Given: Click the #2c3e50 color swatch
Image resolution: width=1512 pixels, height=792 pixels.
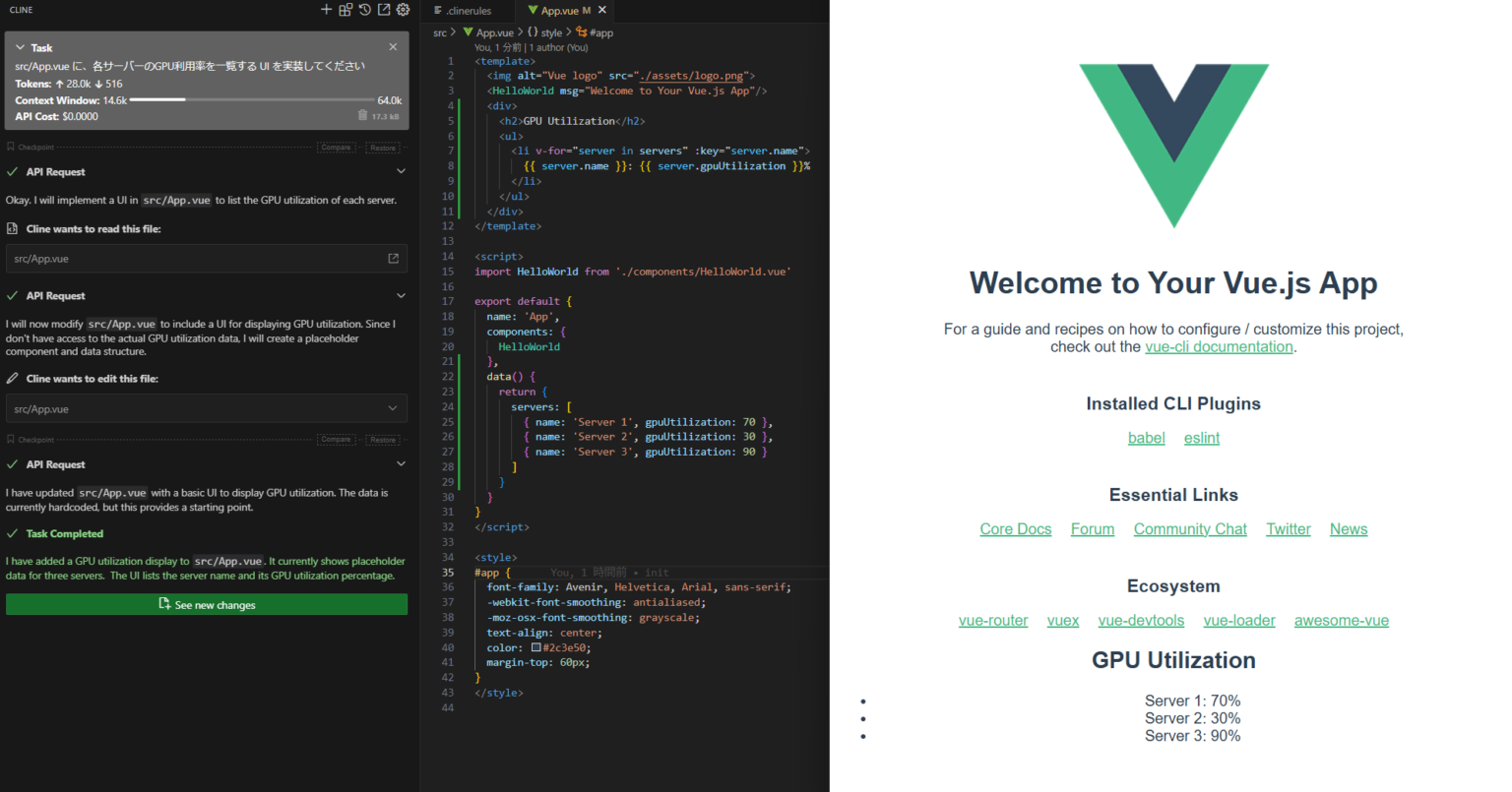Looking at the screenshot, I should click(x=536, y=648).
